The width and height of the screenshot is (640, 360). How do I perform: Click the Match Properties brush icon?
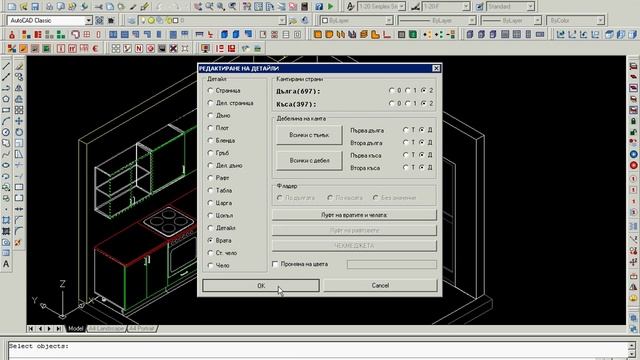tap(144, 7)
